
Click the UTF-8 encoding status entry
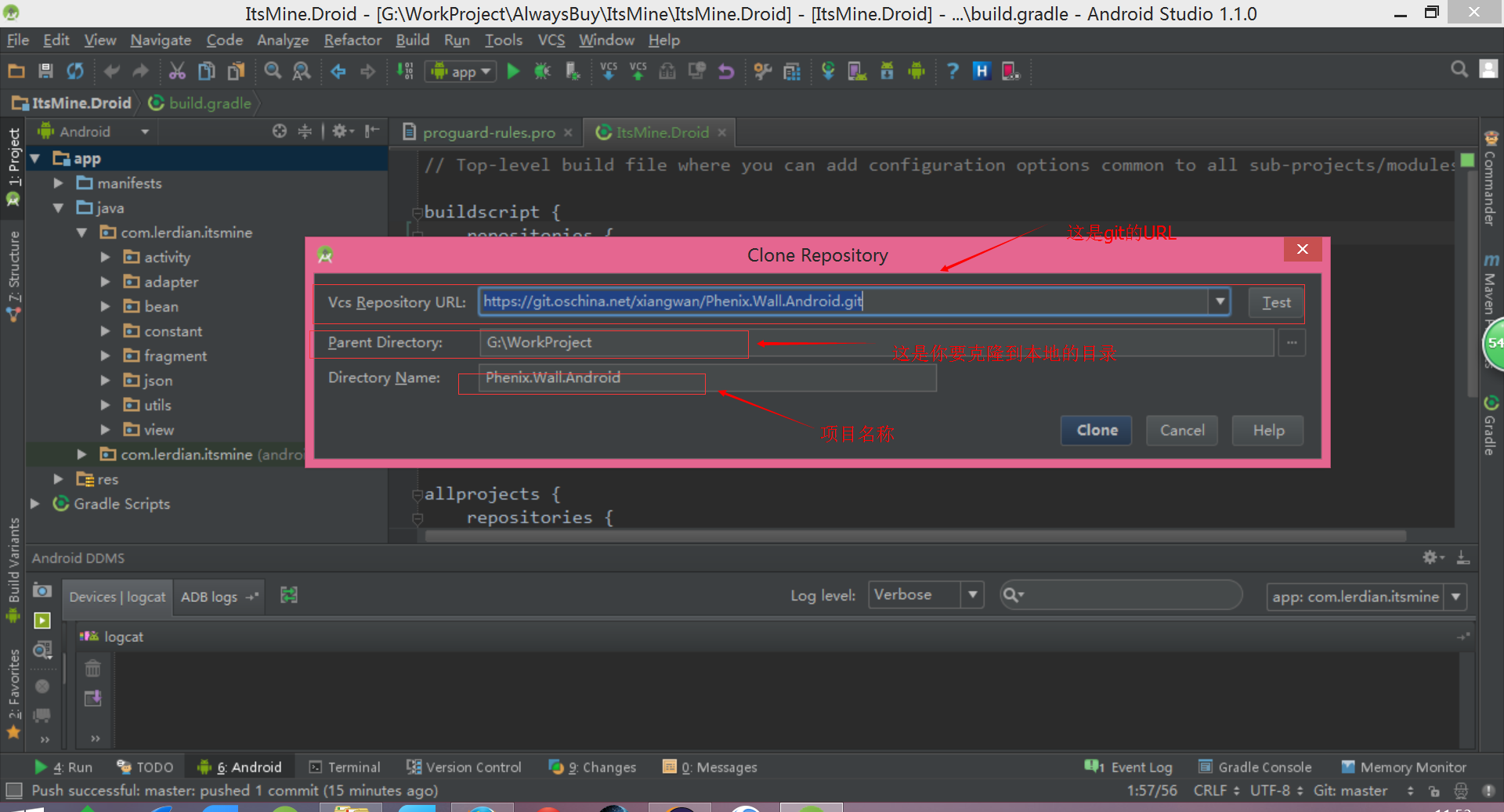tap(1276, 791)
